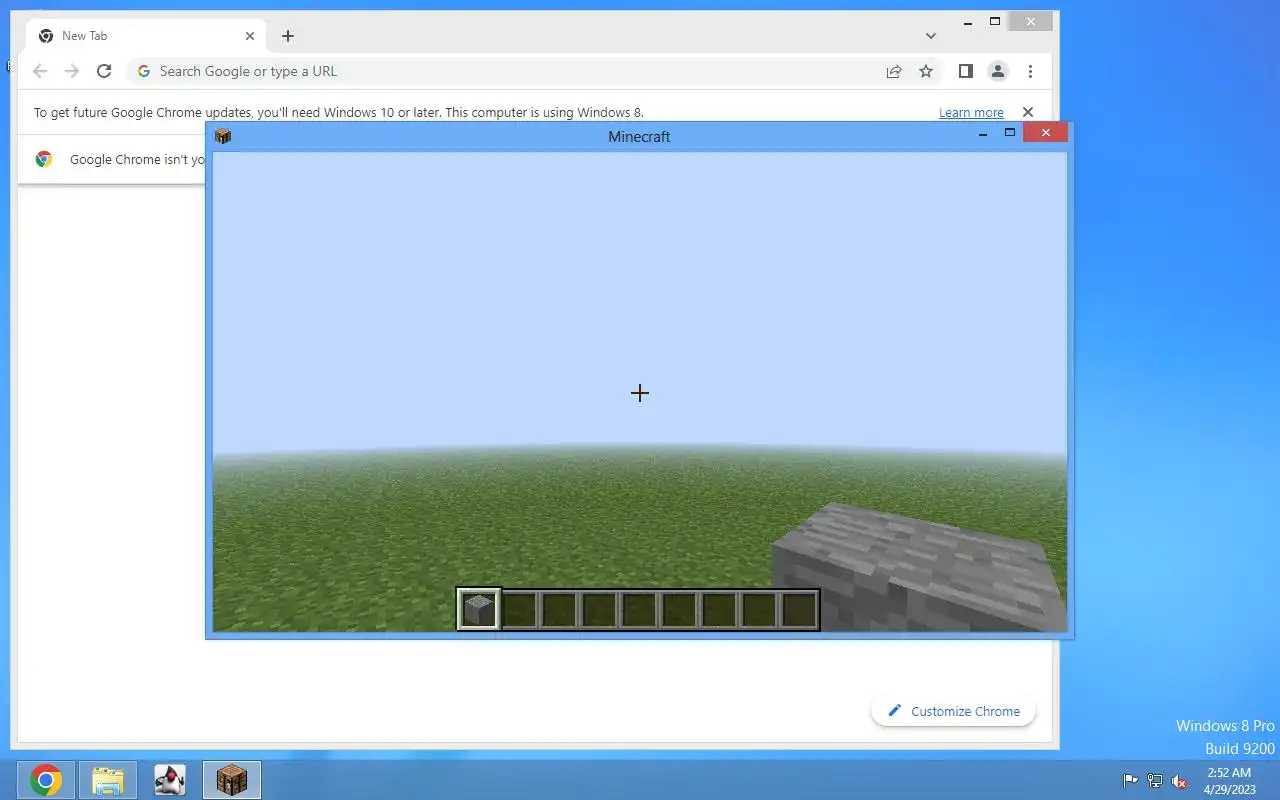Minimize the Minecraft window
Image resolution: width=1280 pixels, height=800 pixels.
pos(983,133)
